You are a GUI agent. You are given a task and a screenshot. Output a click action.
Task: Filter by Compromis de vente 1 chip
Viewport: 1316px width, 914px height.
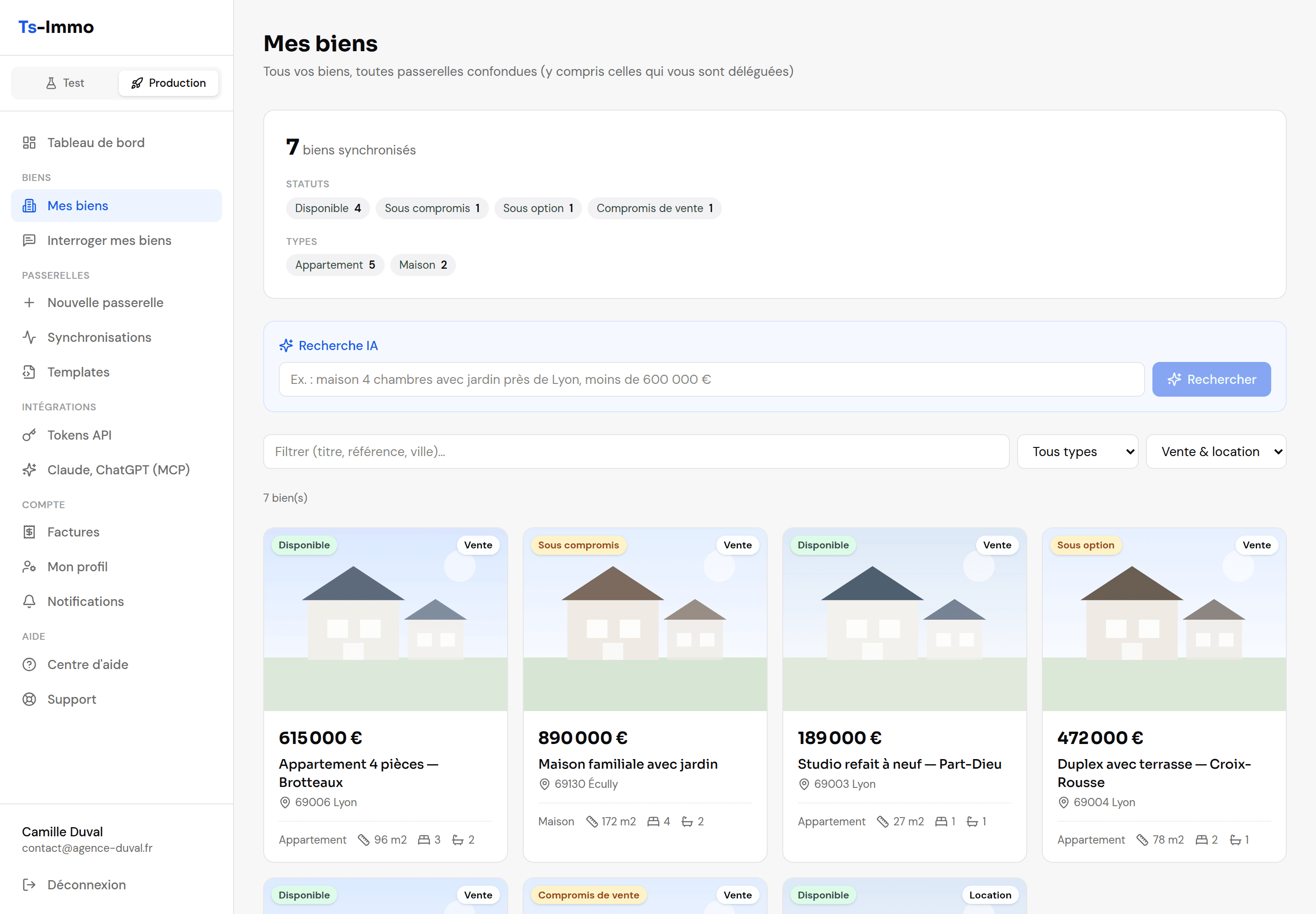click(x=654, y=208)
